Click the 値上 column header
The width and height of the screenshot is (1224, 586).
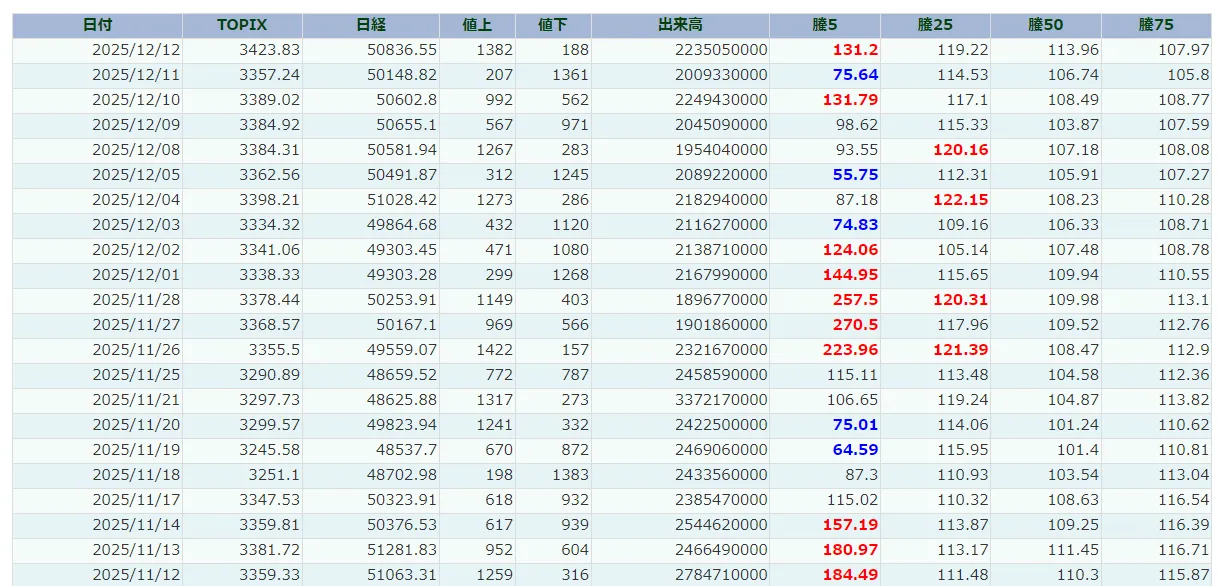click(477, 25)
